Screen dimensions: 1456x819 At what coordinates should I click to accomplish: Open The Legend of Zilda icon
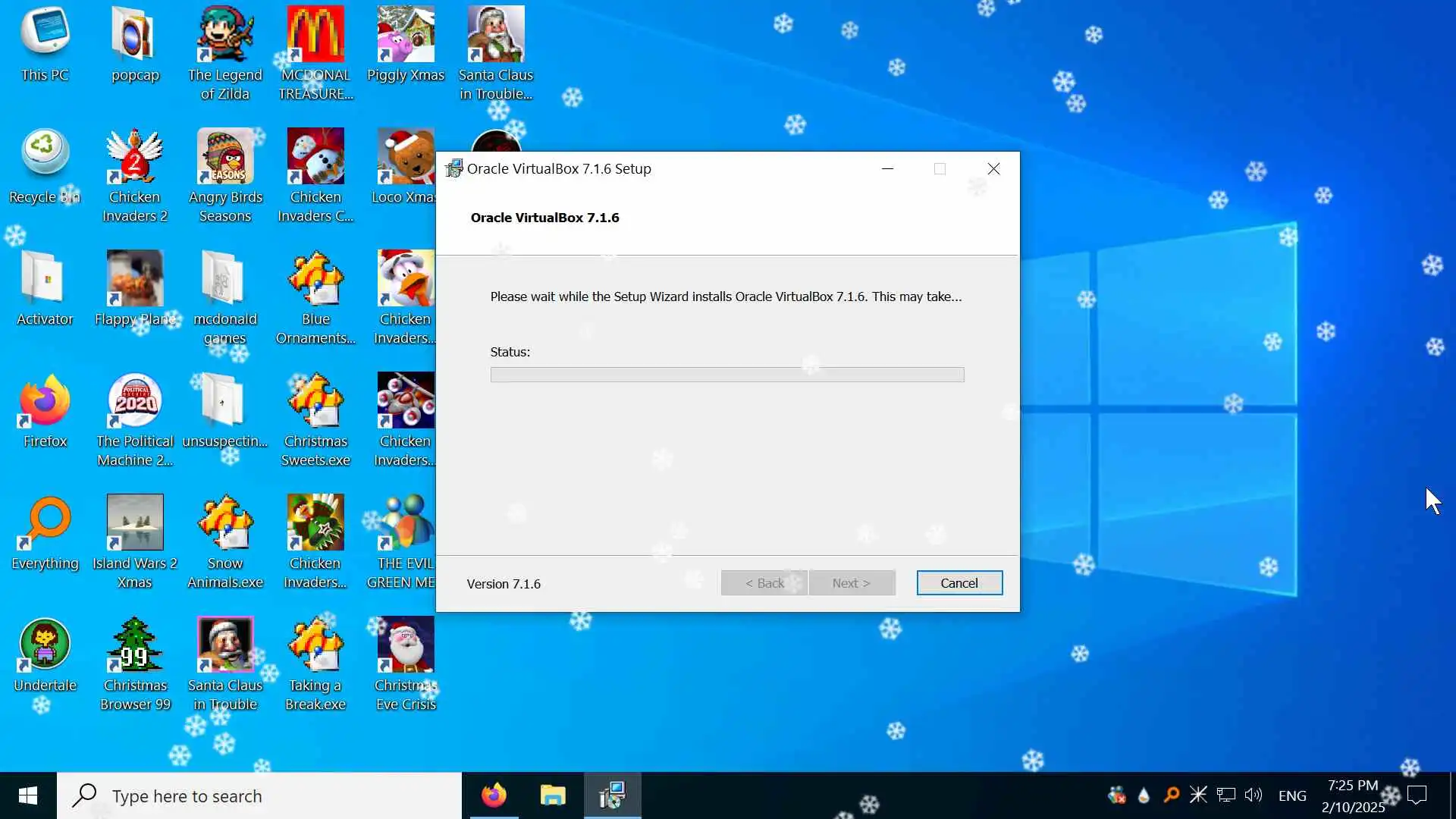click(225, 36)
